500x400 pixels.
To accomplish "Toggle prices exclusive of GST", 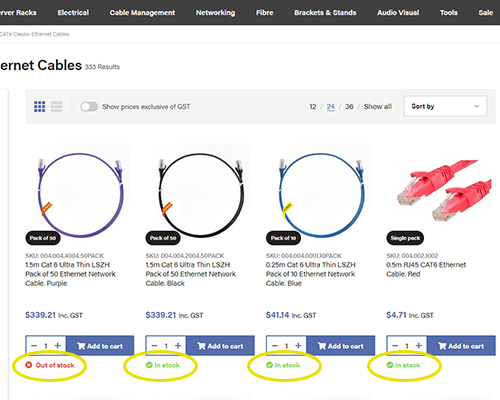I will click(x=89, y=107).
